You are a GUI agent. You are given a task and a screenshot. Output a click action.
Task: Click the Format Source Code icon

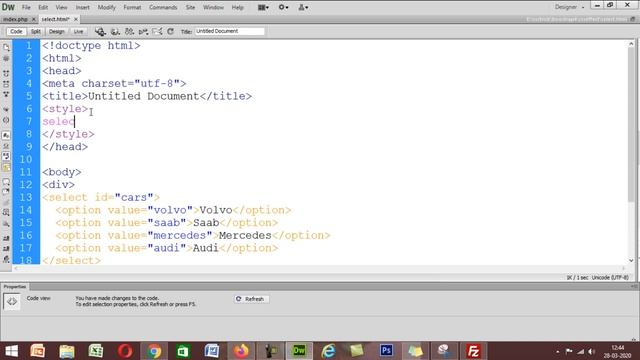tap(6, 259)
